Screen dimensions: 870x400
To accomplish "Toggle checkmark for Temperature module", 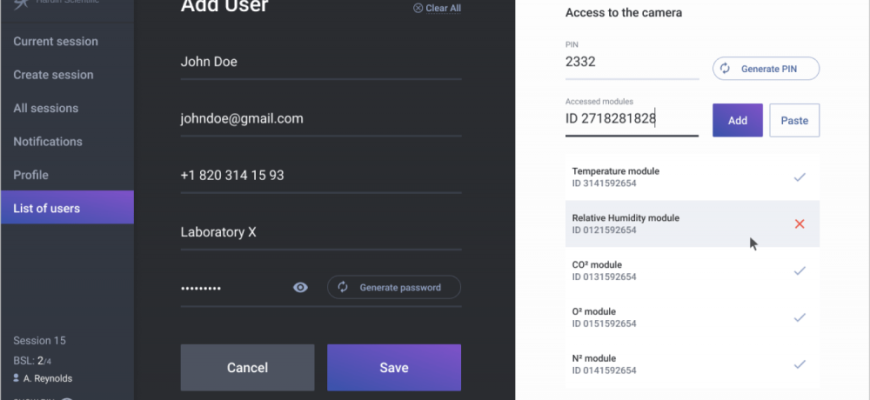I will [x=799, y=177].
